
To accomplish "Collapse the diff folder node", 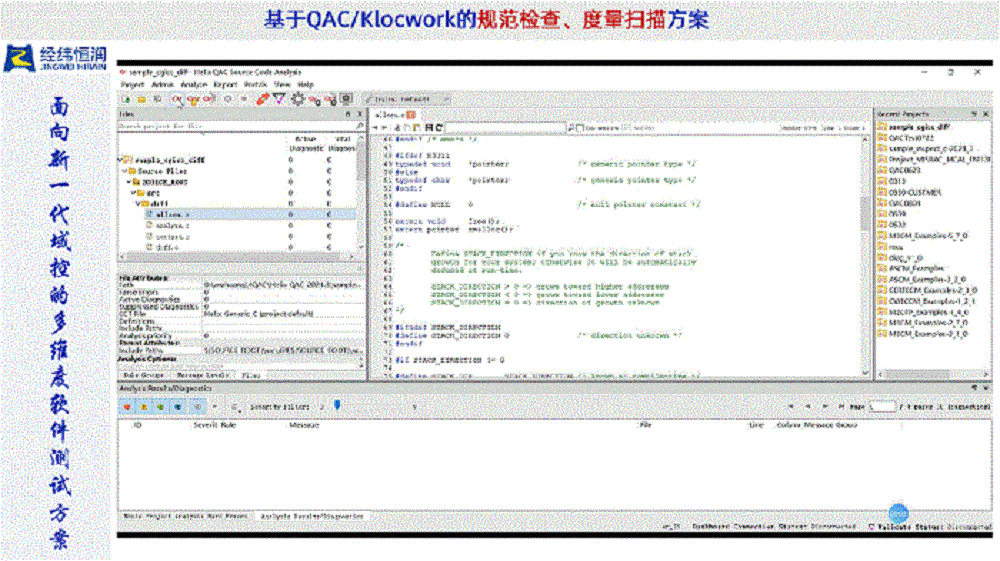I will point(138,204).
